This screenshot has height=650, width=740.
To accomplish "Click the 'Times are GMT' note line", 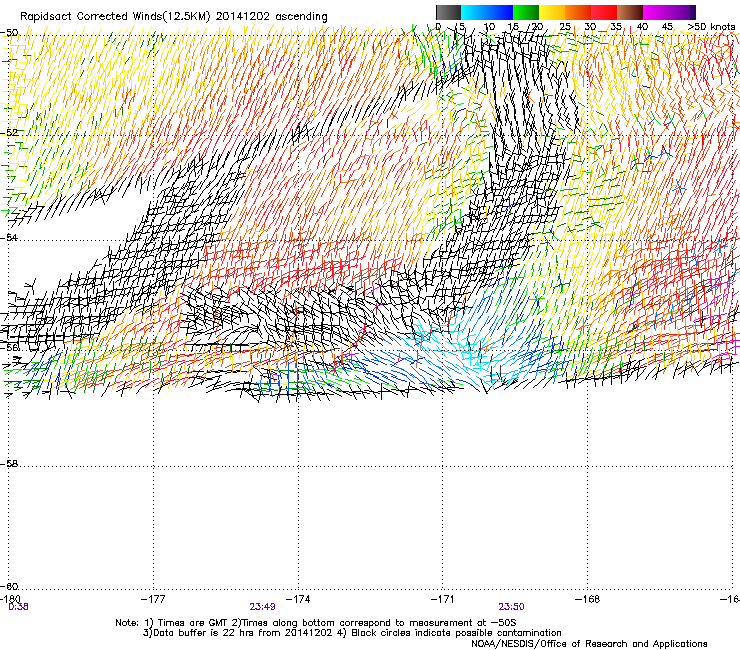I will pos(316,623).
